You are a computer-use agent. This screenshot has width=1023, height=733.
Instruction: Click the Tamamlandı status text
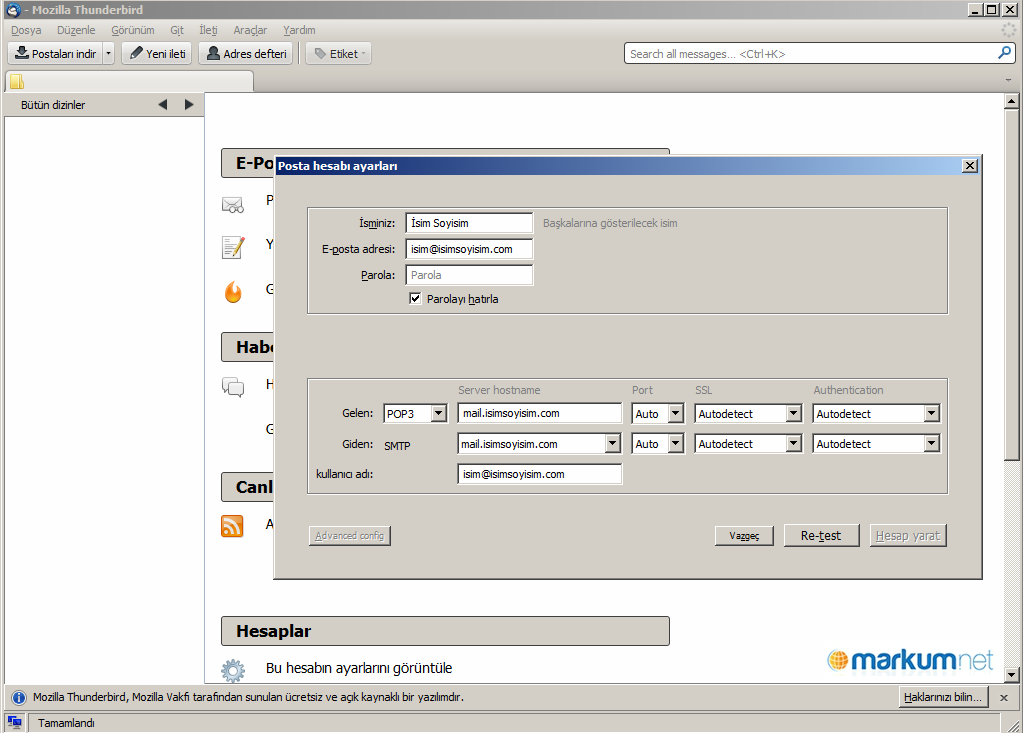point(66,723)
